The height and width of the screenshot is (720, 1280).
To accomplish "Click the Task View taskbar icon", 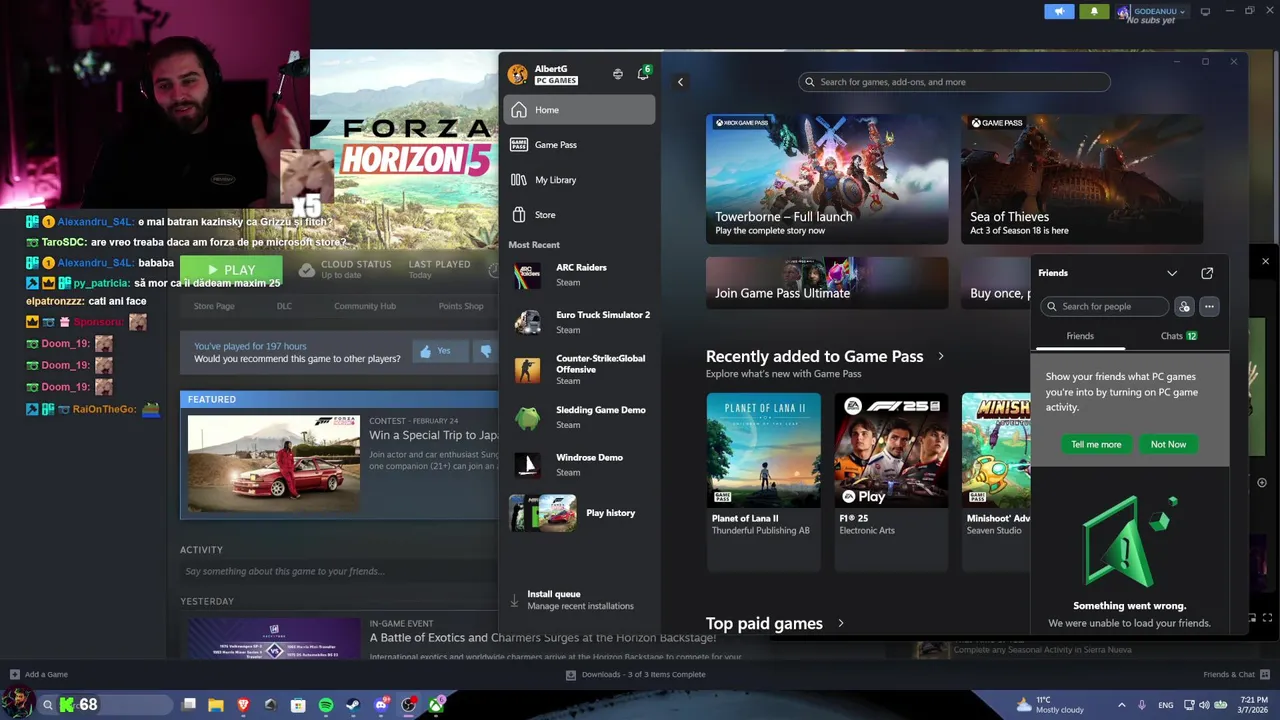I will pyautogui.click(x=189, y=705).
